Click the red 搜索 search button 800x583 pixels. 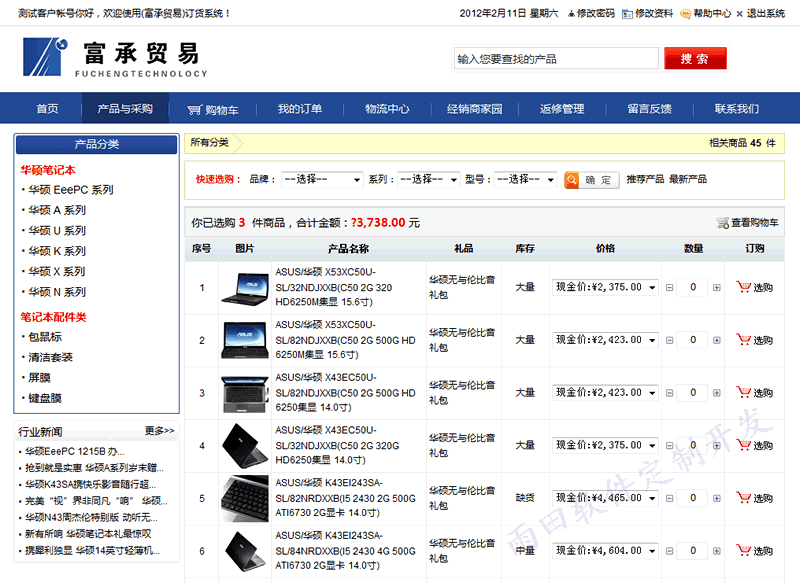tap(695, 59)
